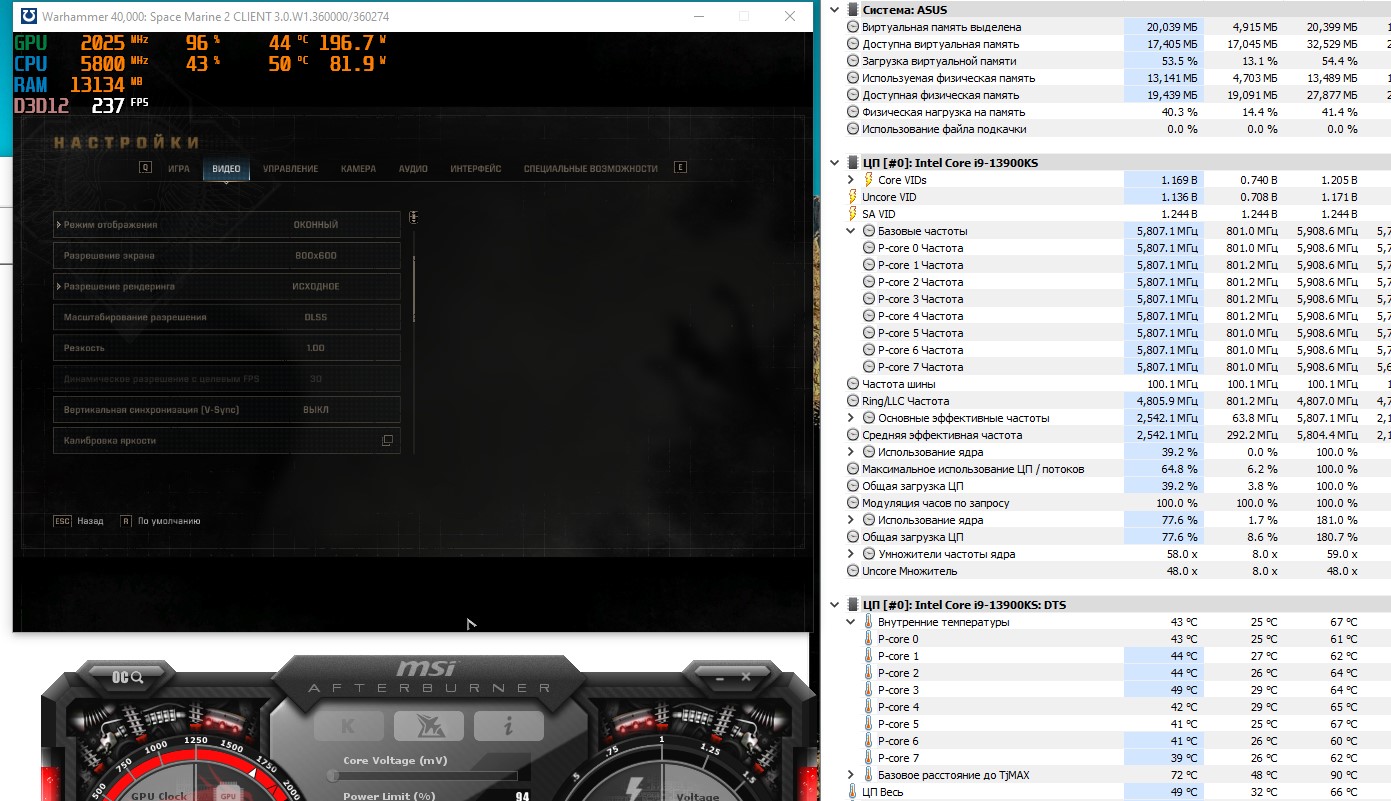The width and height of the screenshot is (1391, 801).
Task: Expand the Основные эффективные частоты row
Action: (852, 418)
